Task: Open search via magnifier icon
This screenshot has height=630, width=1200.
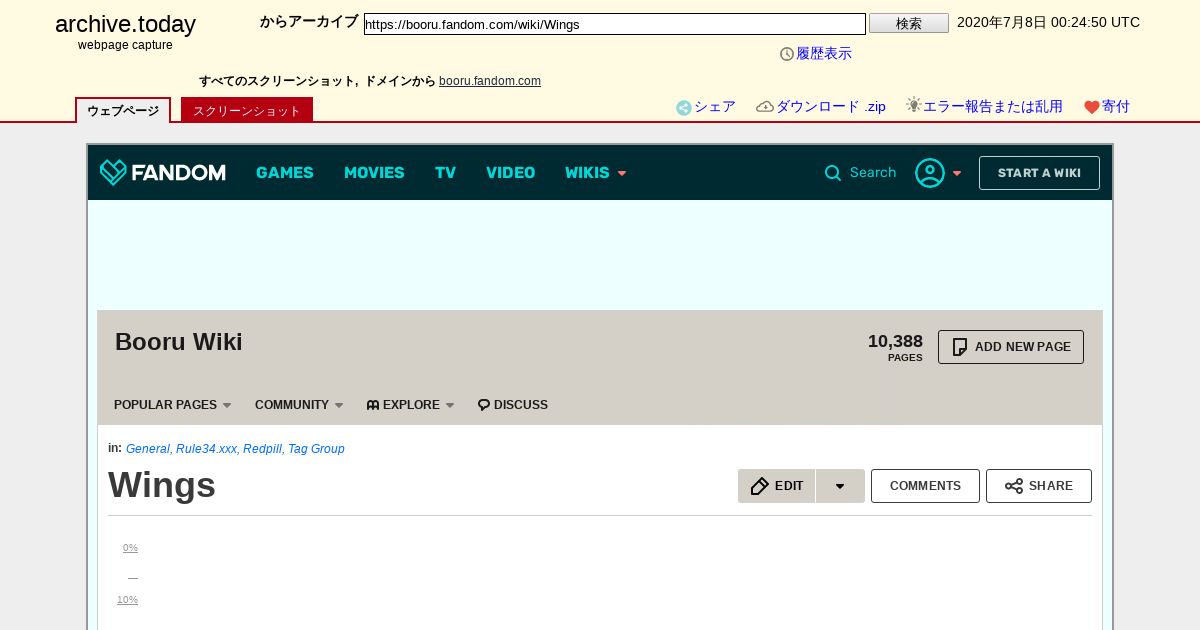Action: [x=832, y=173]
